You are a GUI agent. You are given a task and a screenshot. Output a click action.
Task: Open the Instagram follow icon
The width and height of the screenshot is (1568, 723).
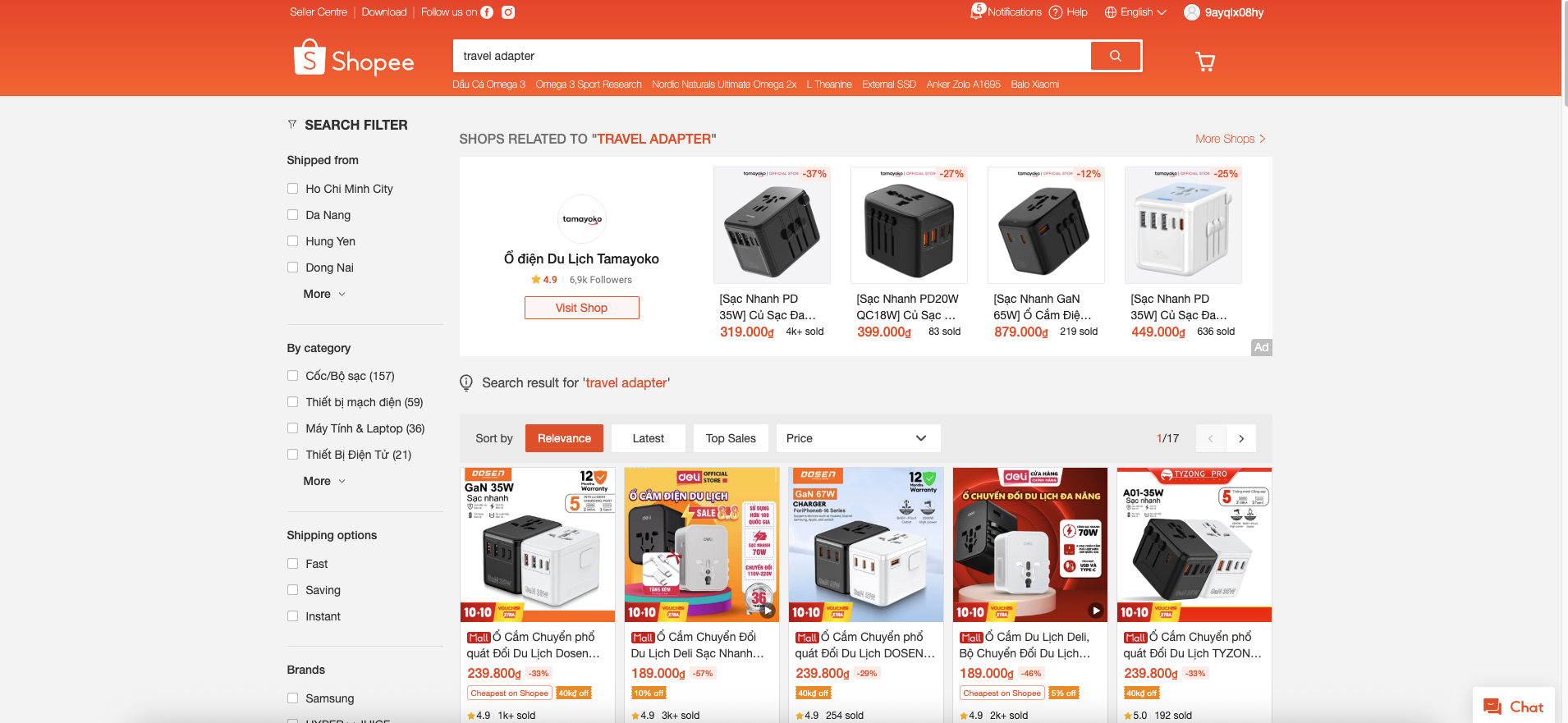tap(508, 12)
